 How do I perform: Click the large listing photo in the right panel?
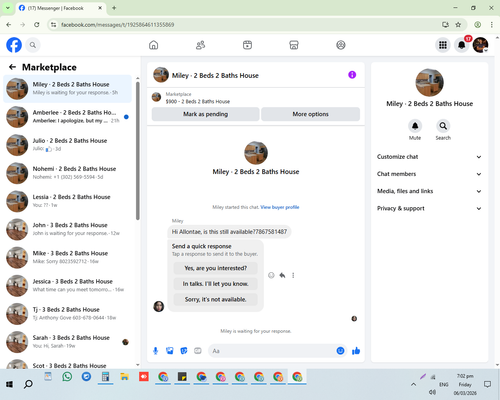pyautogui.click(x=429, y=83)
